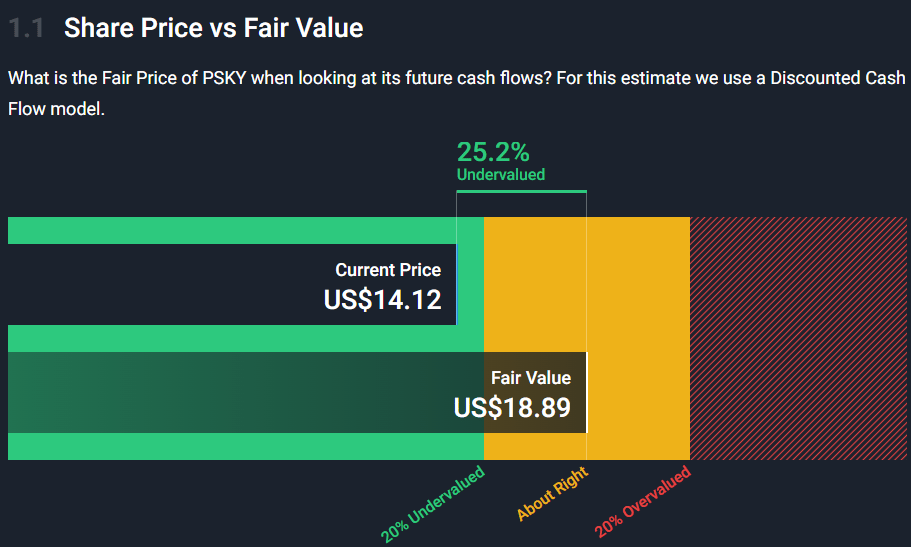Viewport: 911px width, 547px height.
Task: Click the Undervalued text under 25.2%
Action: (501, 174)
